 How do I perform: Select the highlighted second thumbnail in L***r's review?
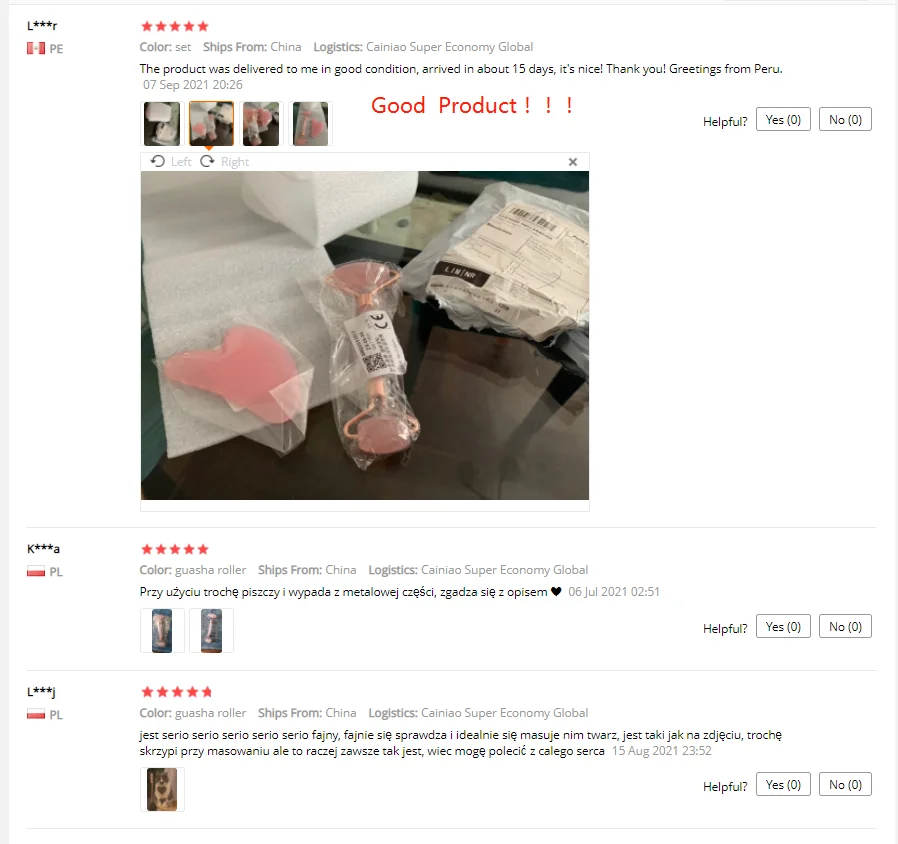211,124
